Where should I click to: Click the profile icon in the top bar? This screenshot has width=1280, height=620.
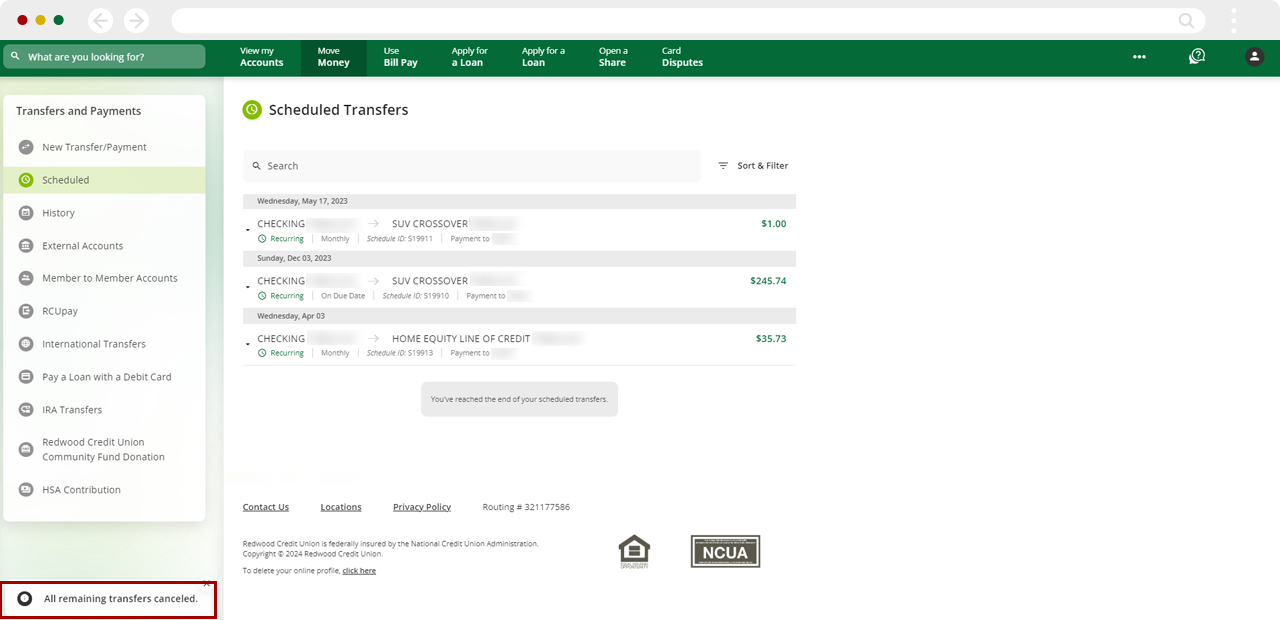click(1254, 56)
